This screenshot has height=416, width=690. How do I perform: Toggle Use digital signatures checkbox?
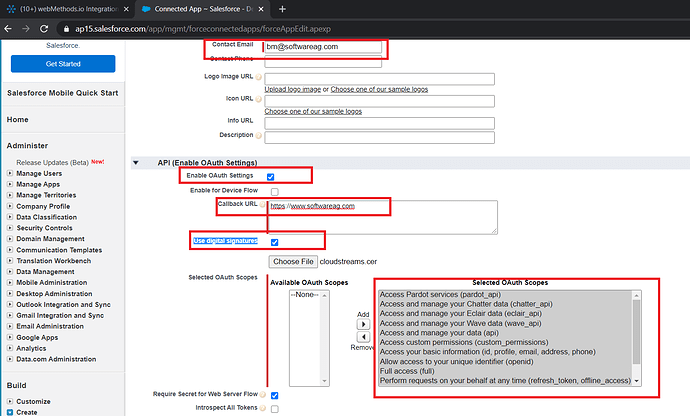(275, 242)
